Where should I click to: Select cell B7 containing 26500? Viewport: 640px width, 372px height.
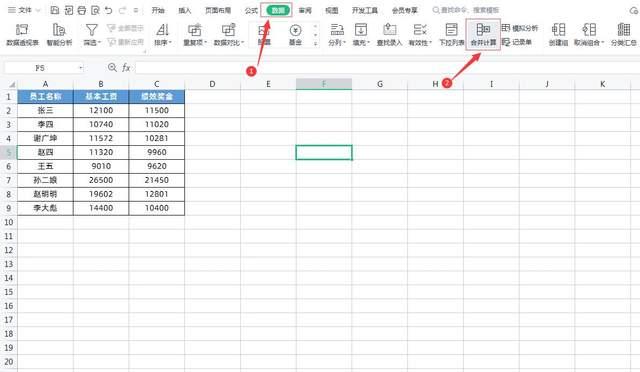click(101, 180)
